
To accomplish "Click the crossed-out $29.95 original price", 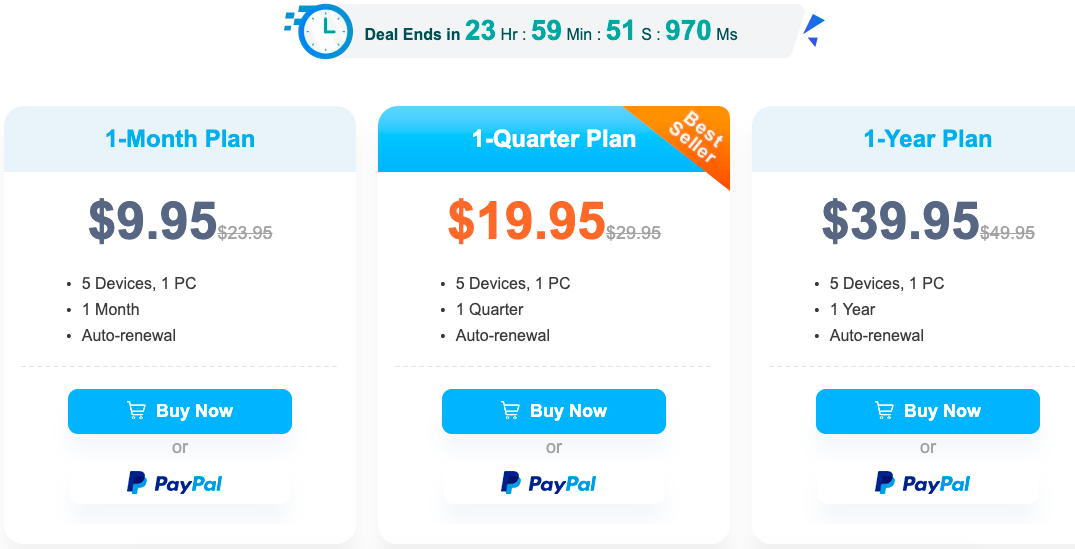I will tap(633, 233).
